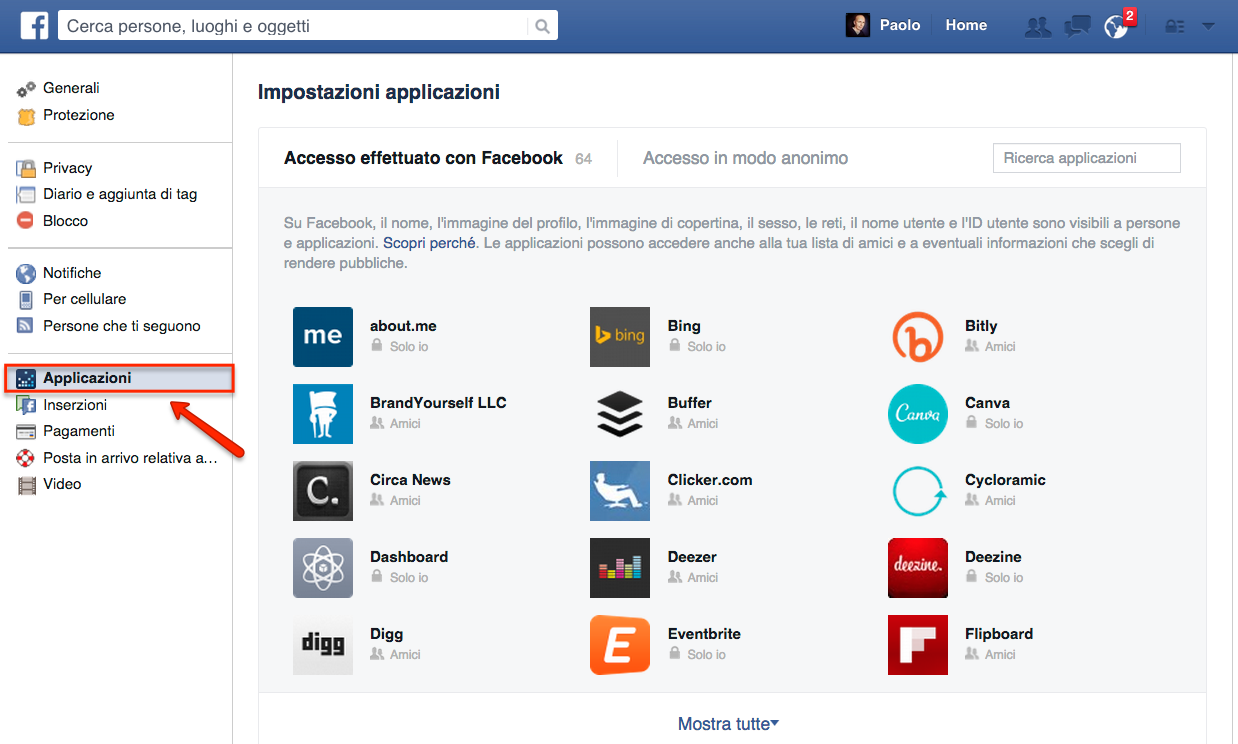Open the Bitly app icon
The image size is (1238, 744).
point(918,337)
